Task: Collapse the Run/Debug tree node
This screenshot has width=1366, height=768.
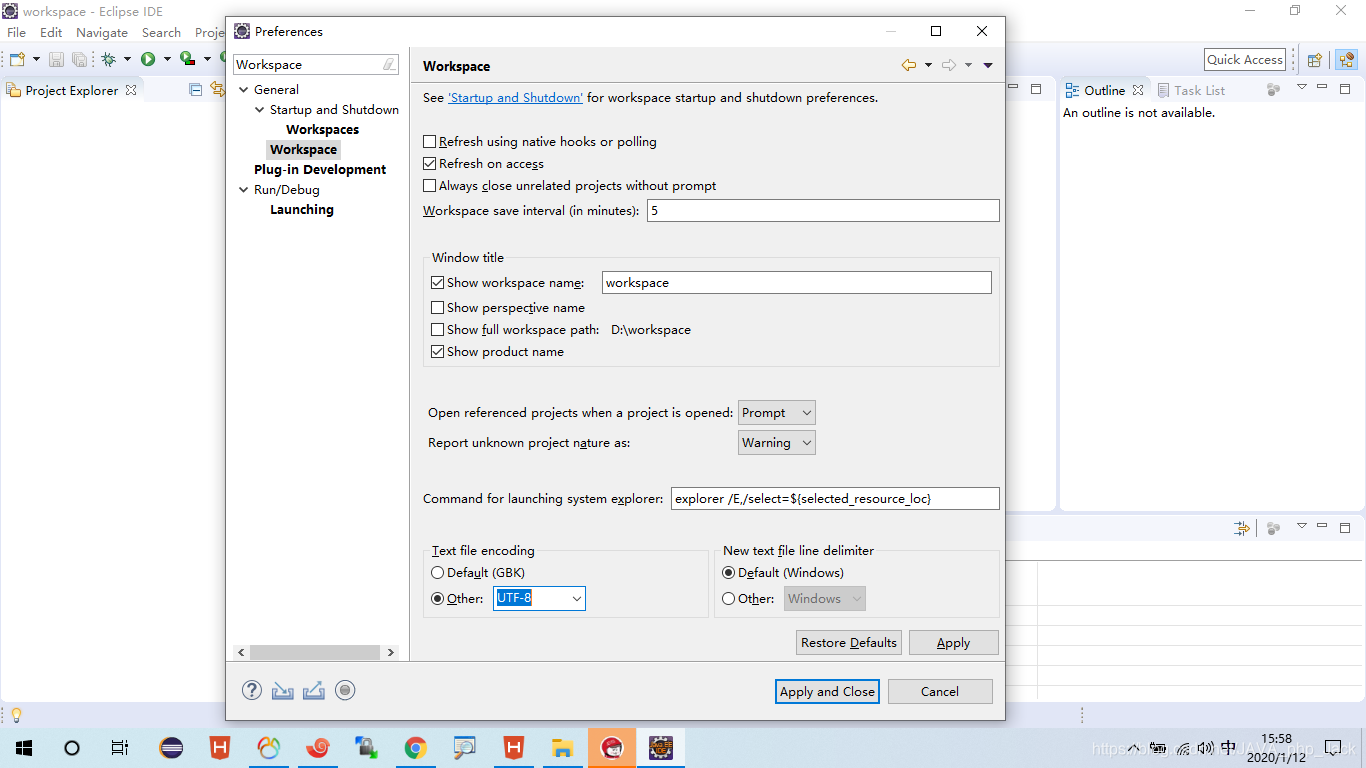Action: click(244, 190)
